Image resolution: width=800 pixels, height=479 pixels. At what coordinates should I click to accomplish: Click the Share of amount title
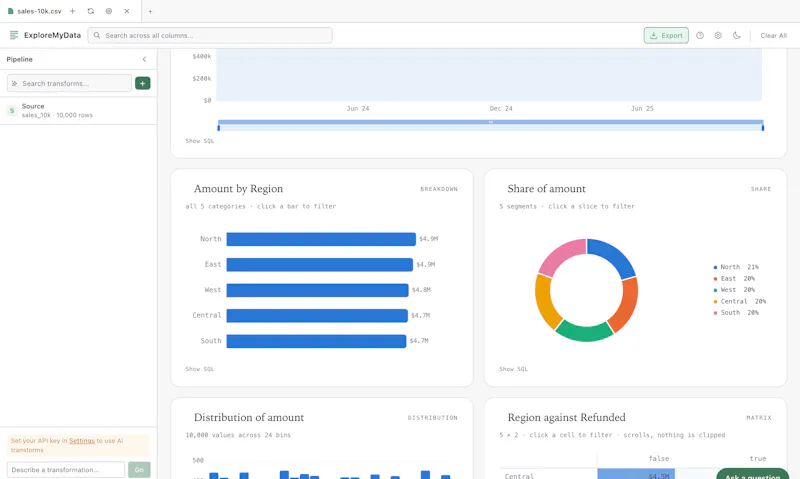coord(546,189)
